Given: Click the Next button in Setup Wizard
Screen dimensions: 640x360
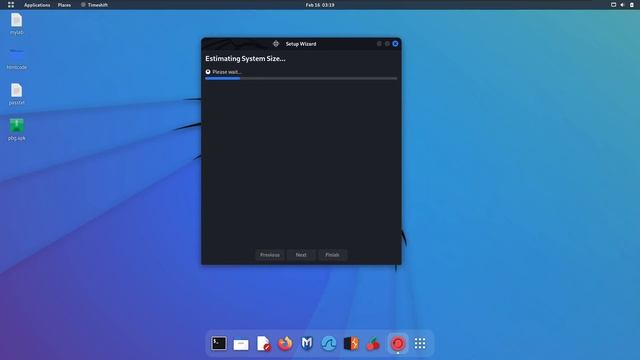Looking at the screenshot, I should pos(301,255).
